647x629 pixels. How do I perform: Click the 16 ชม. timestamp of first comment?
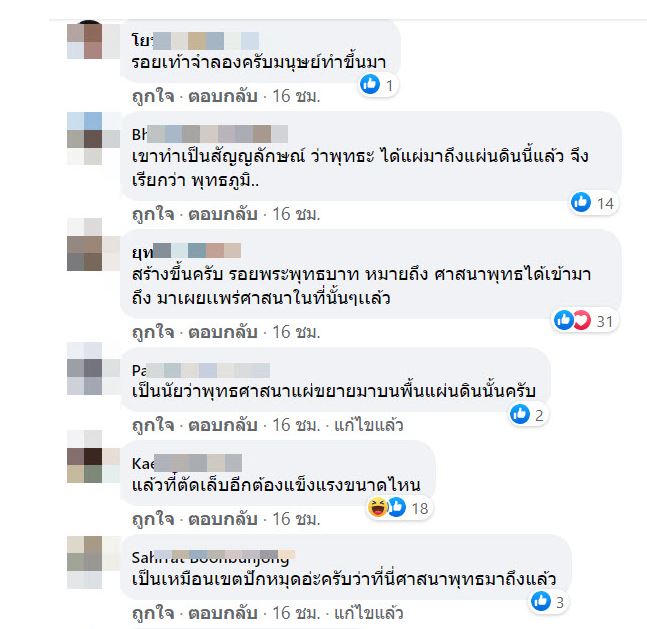pyautogui.click(x=296, y=96)
